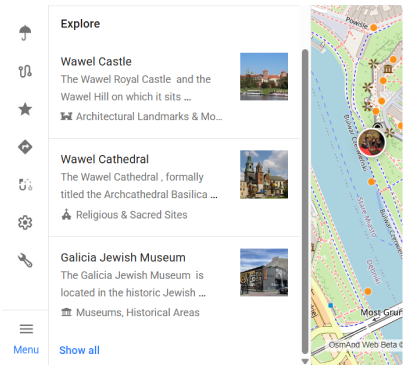Click the museum POI icon on map
The width and height of the screenshot is (405, 370).
click(x=388, y=69)
